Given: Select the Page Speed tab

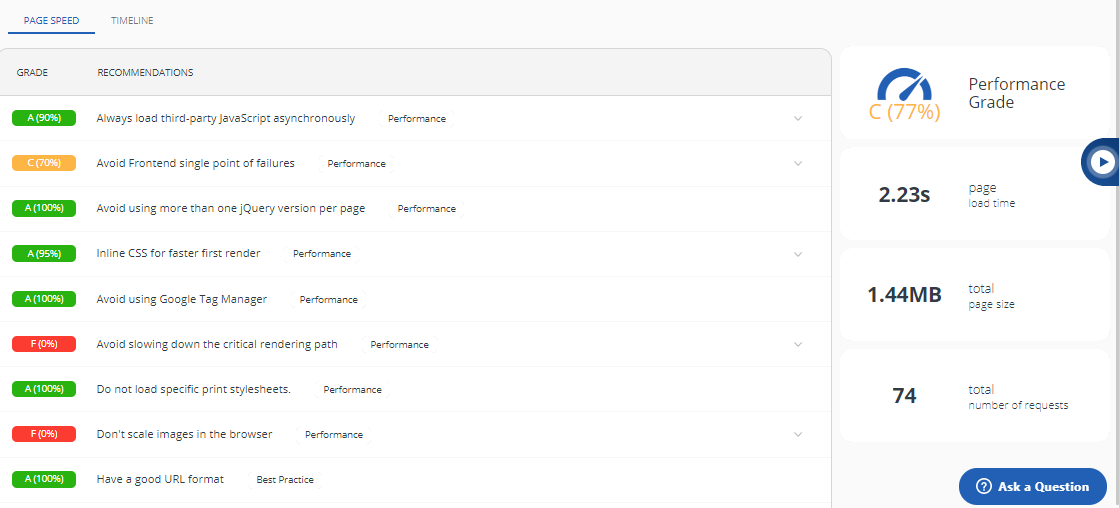Looking at the screenshot, I should pyautogui.click(x=51, y=21).
